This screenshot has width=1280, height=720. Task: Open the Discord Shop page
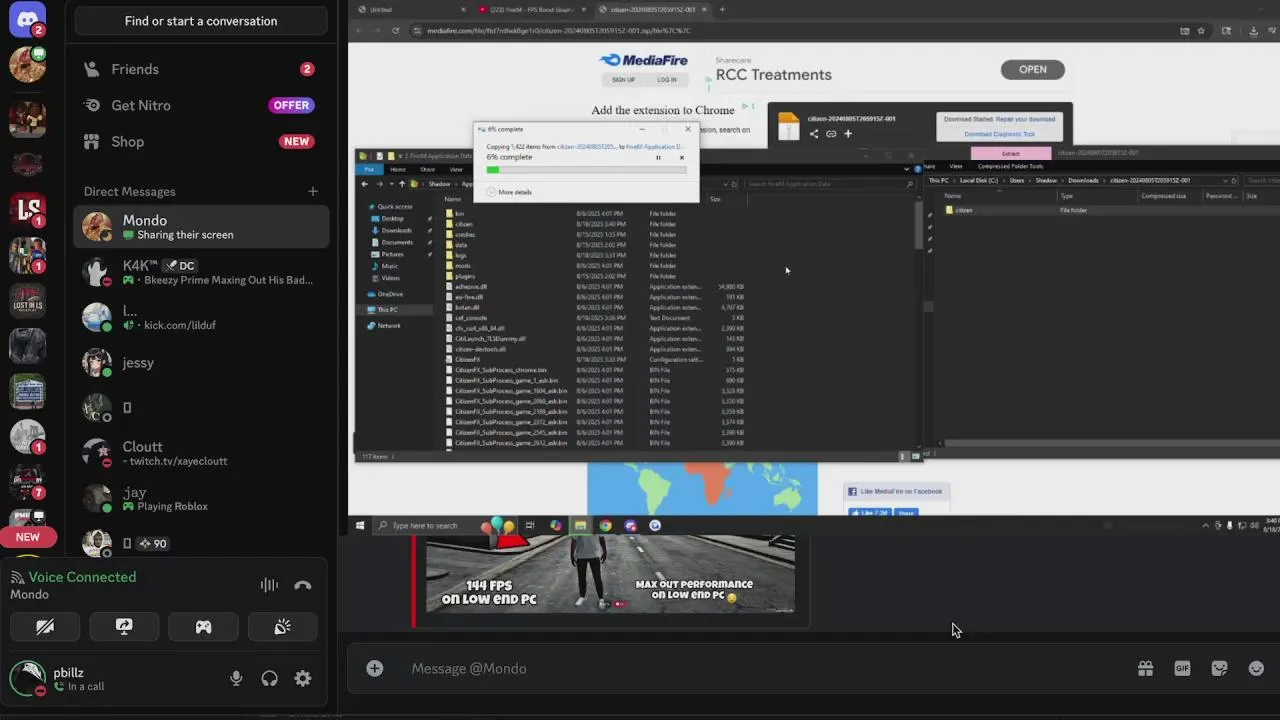point(201,141)
